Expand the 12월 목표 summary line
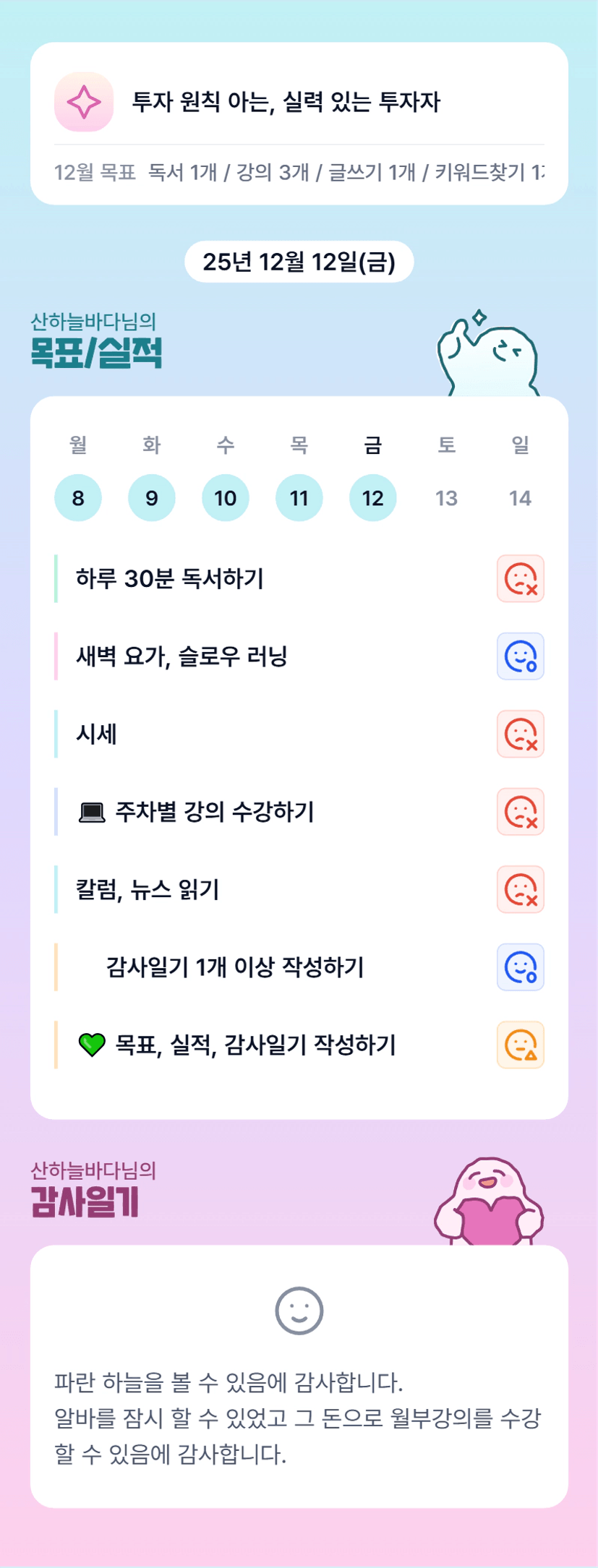Screen dimensions: 598x1568 click(299, 173)
